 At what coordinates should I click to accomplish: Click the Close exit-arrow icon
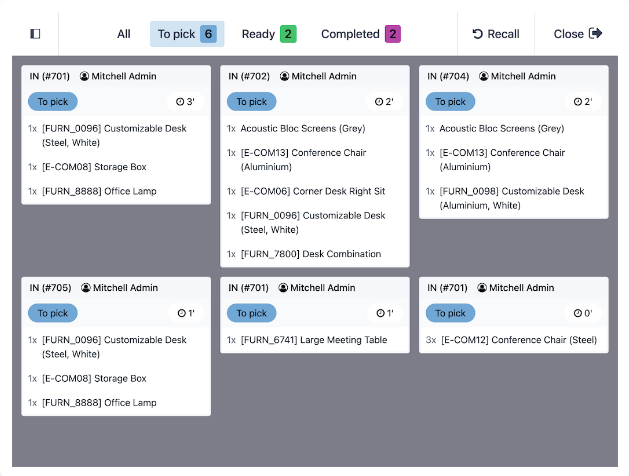tap(596, 34)
